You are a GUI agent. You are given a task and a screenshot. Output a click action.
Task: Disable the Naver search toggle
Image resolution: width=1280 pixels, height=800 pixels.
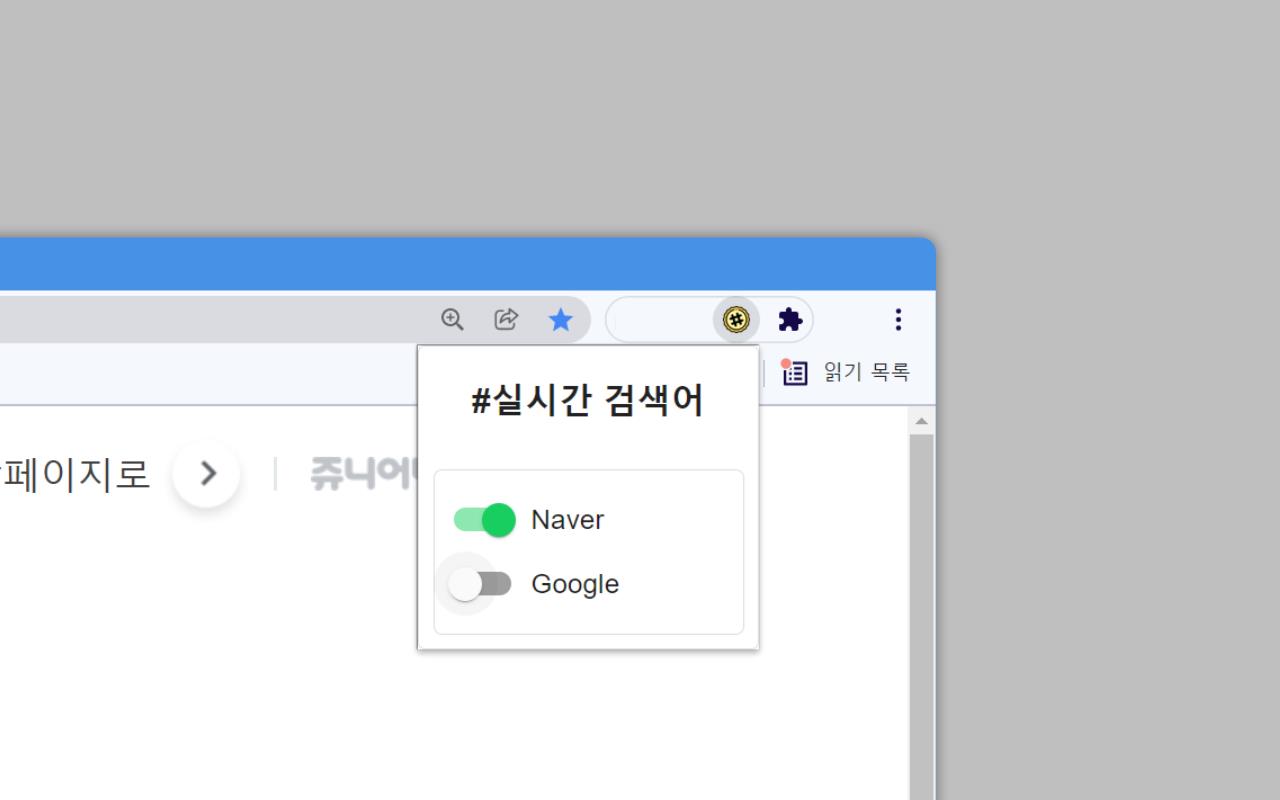click(x=483, y=519)
